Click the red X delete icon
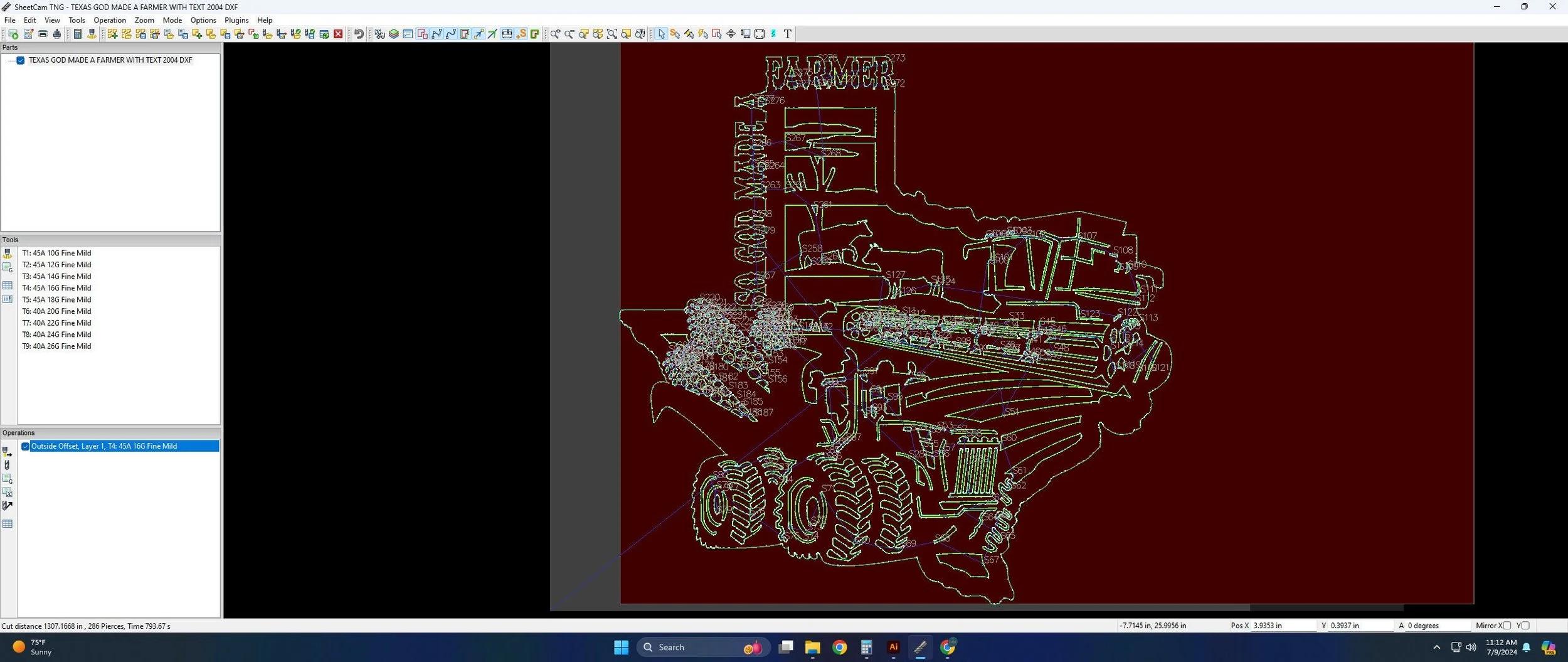This screenshot has width=1568, height=662. point(338,34)
